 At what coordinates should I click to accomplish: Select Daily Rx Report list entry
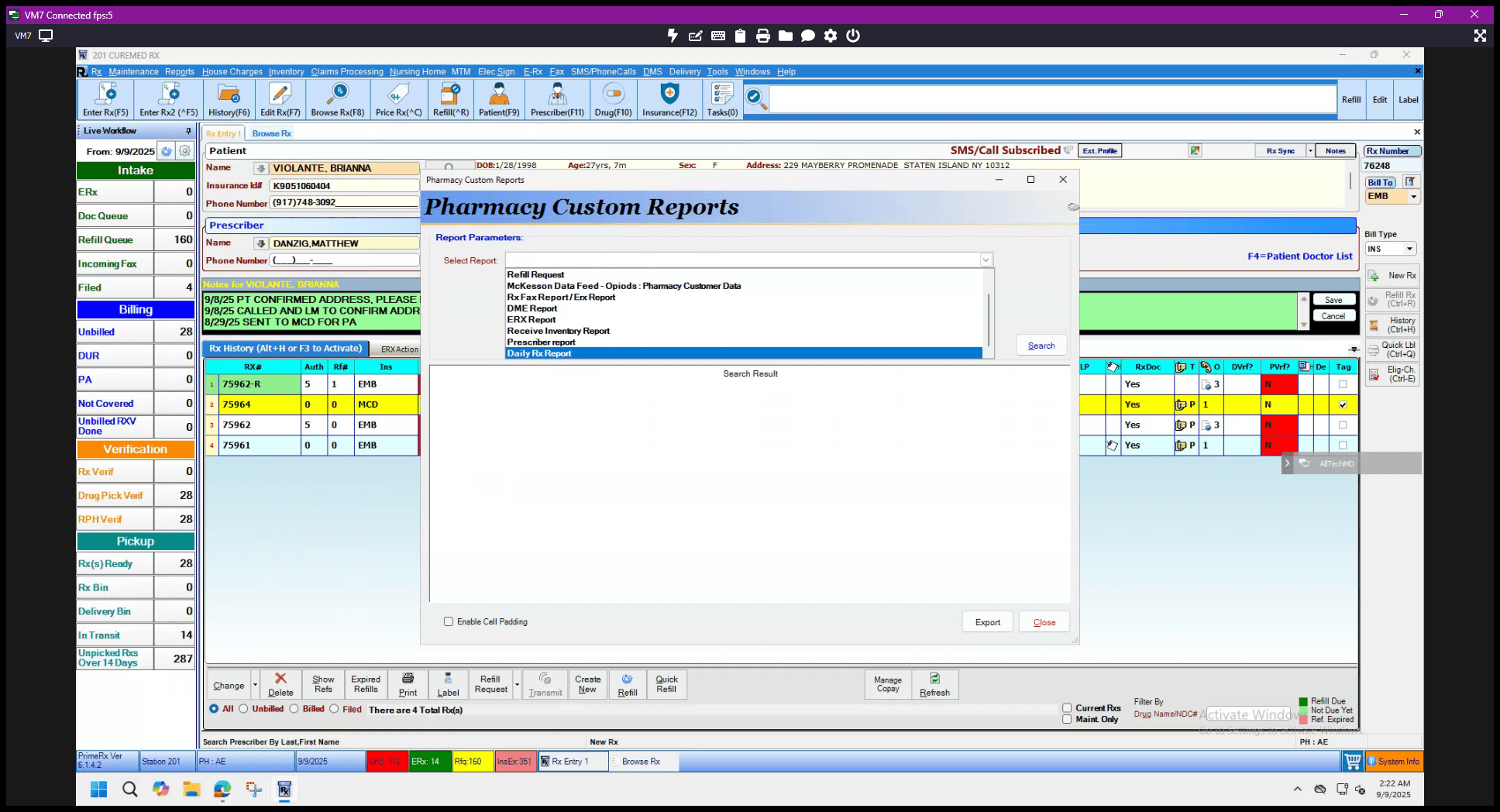coord(744,353)
